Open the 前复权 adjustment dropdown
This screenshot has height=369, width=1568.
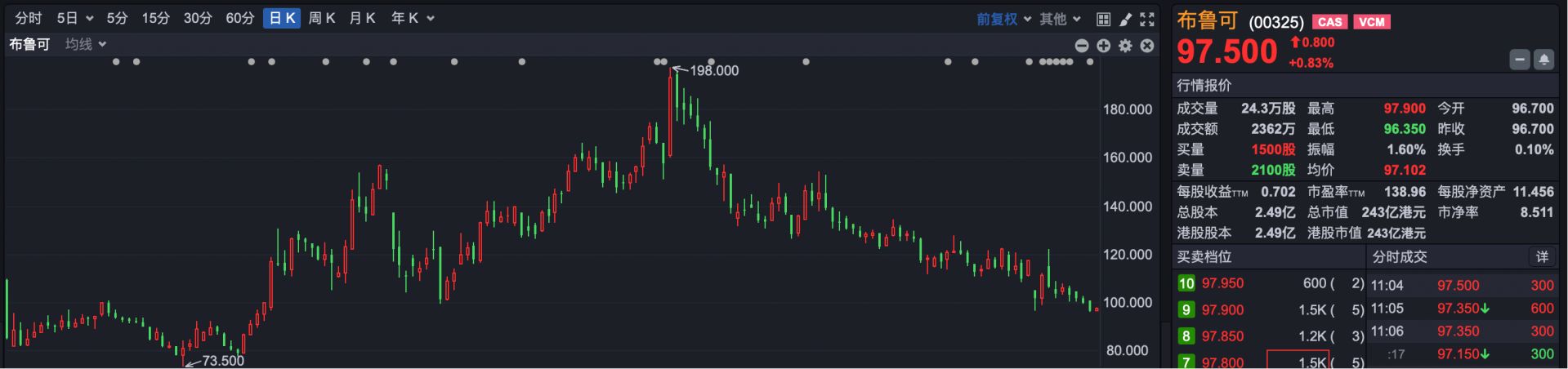coord(1003,19)
